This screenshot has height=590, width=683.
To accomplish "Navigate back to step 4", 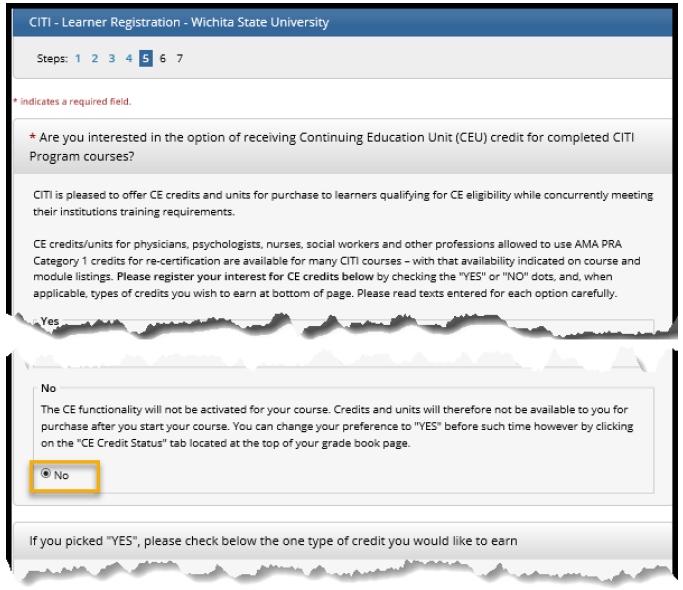I will point(129,59).
